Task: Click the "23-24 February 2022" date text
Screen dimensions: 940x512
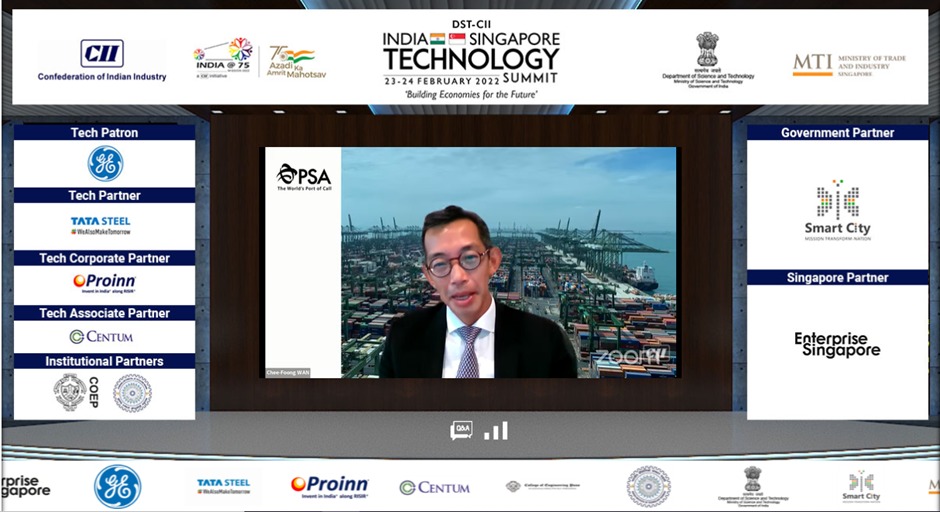Action: pos(441,81)
